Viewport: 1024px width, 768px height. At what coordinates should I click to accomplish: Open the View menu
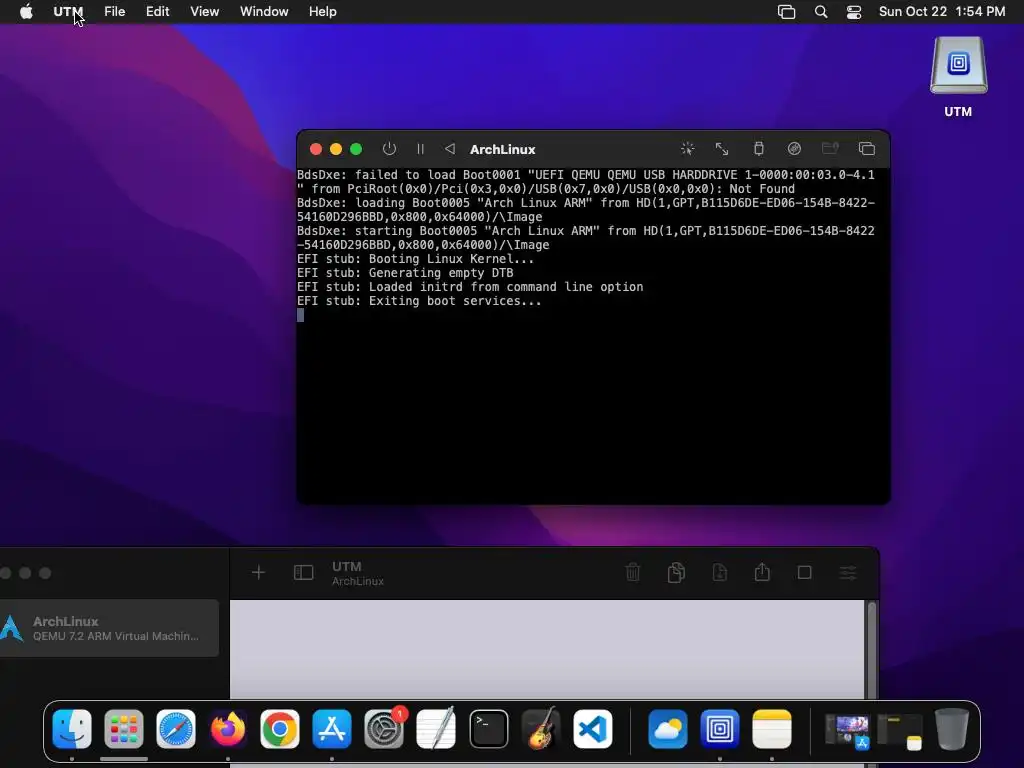(x=204, y=12)
